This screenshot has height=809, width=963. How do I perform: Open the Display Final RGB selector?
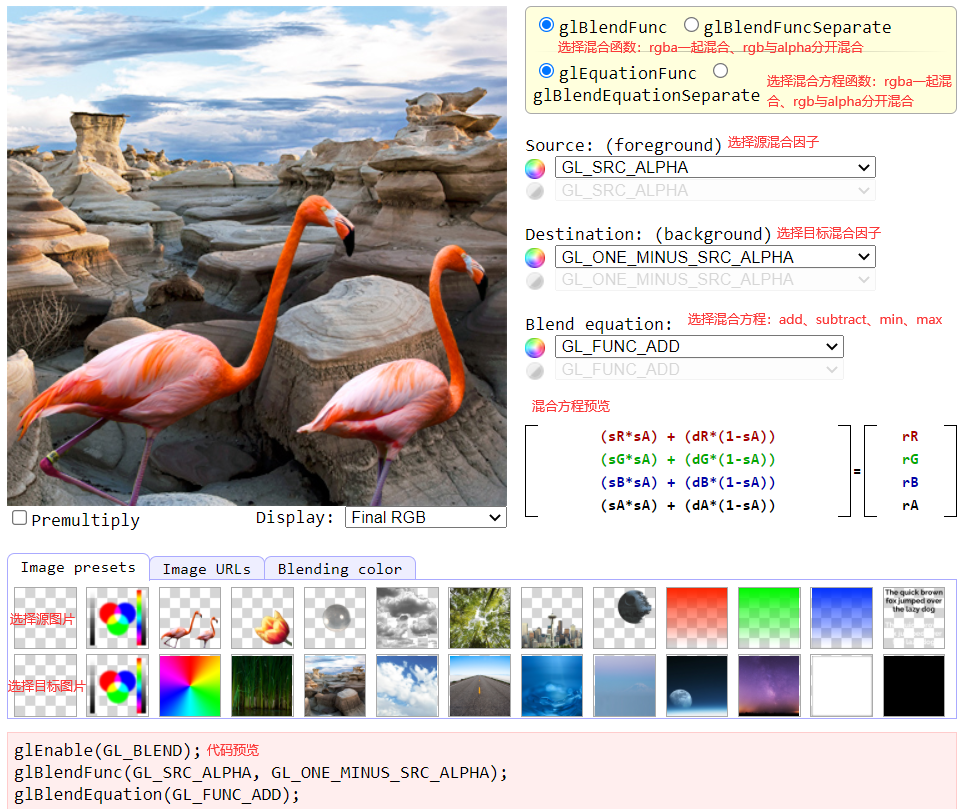(x=425, y=517)
